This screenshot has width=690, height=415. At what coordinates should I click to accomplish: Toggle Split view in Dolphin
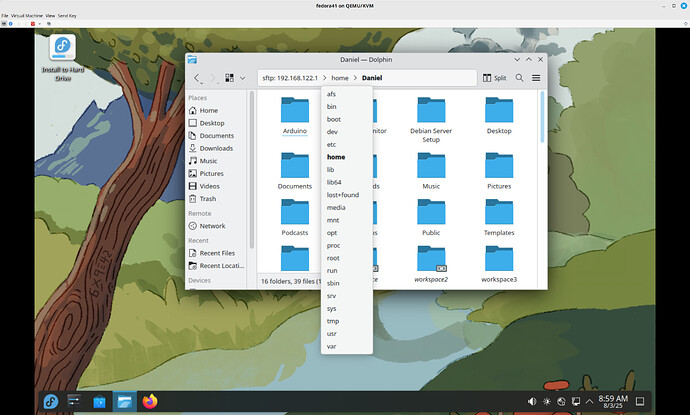494,78
